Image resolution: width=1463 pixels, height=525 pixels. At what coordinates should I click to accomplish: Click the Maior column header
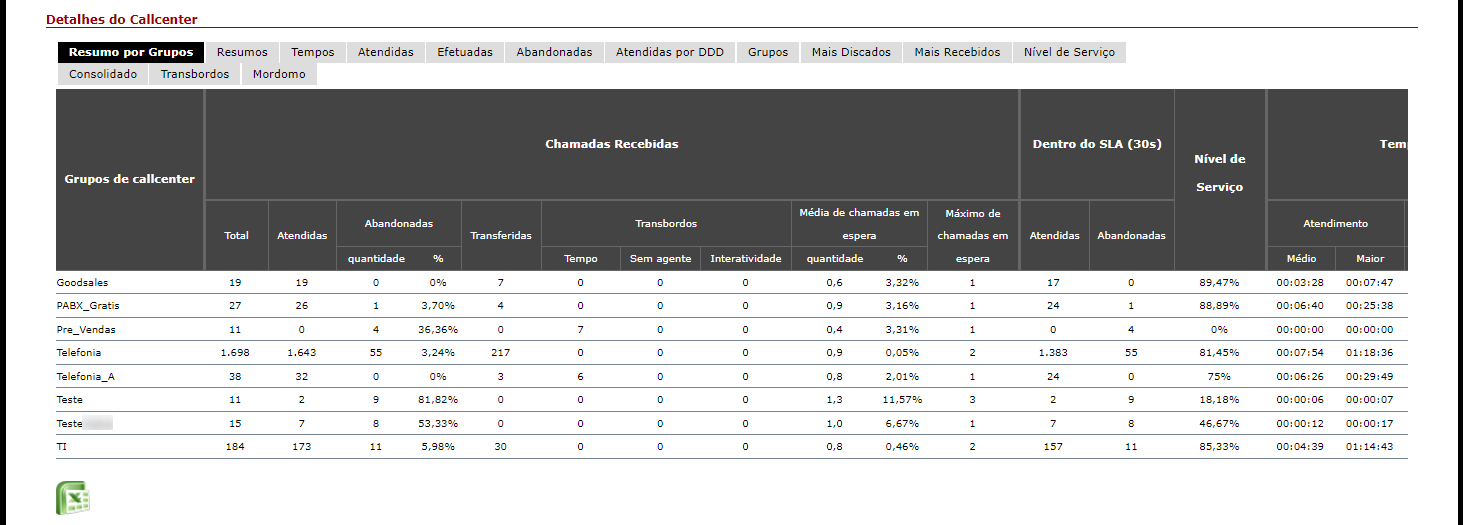pyautogui.click(x=1370, y=259)
